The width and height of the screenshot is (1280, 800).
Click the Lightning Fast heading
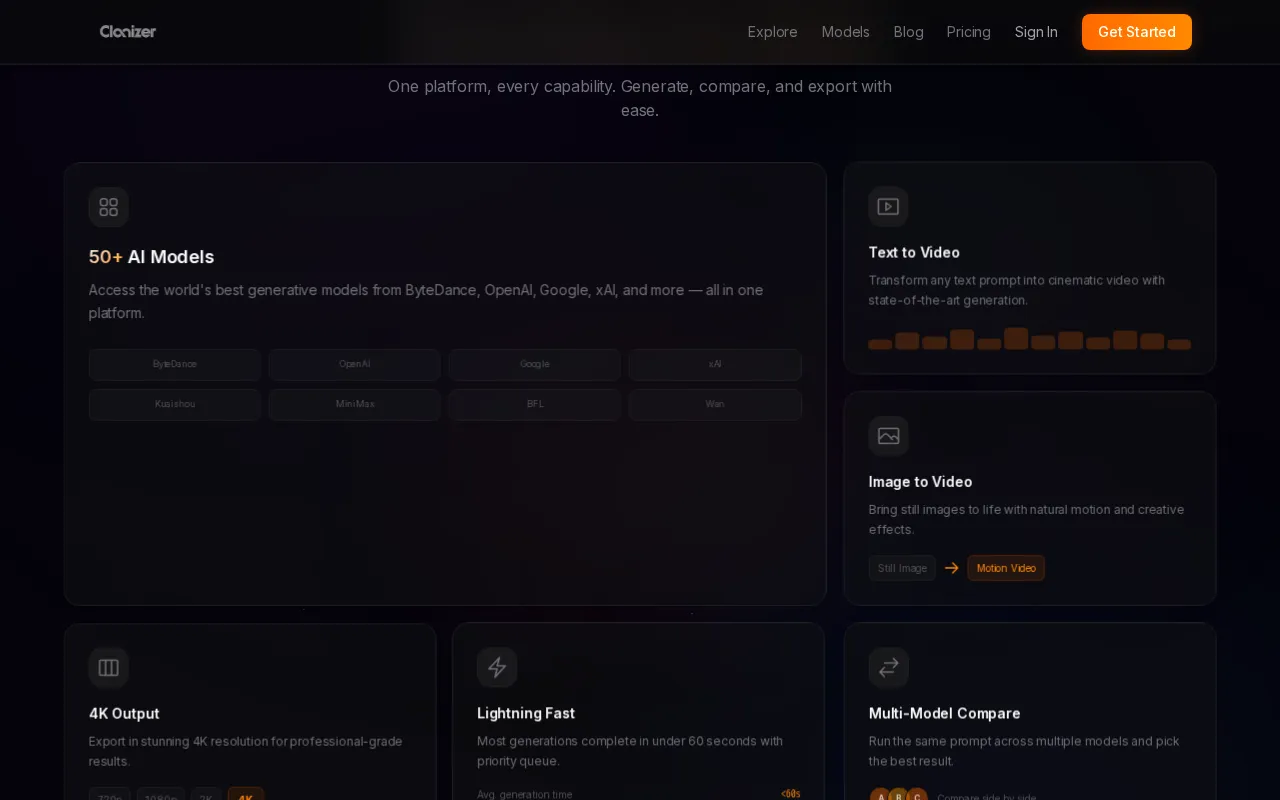tap(526, 713)
